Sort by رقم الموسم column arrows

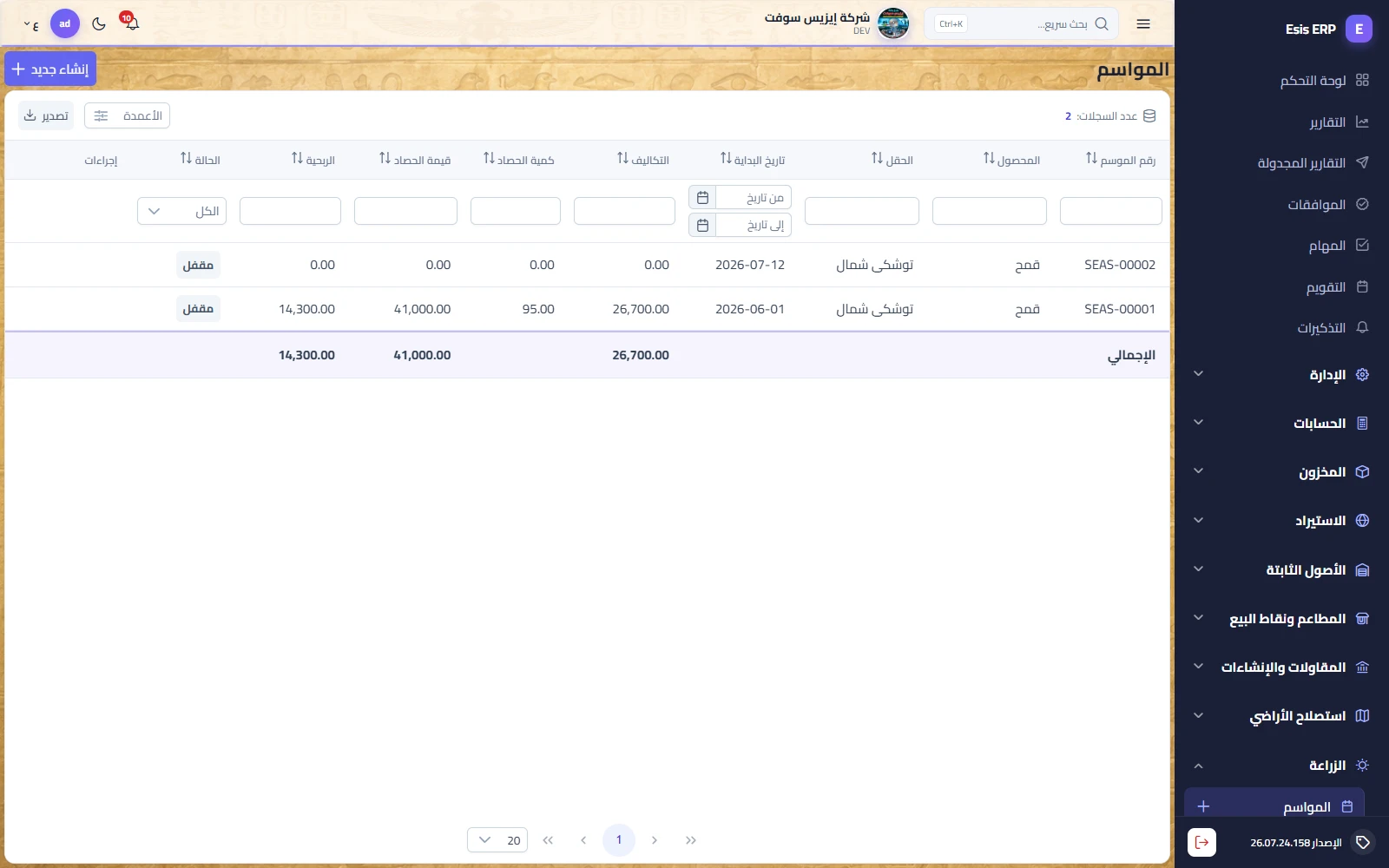[1091, 159]
